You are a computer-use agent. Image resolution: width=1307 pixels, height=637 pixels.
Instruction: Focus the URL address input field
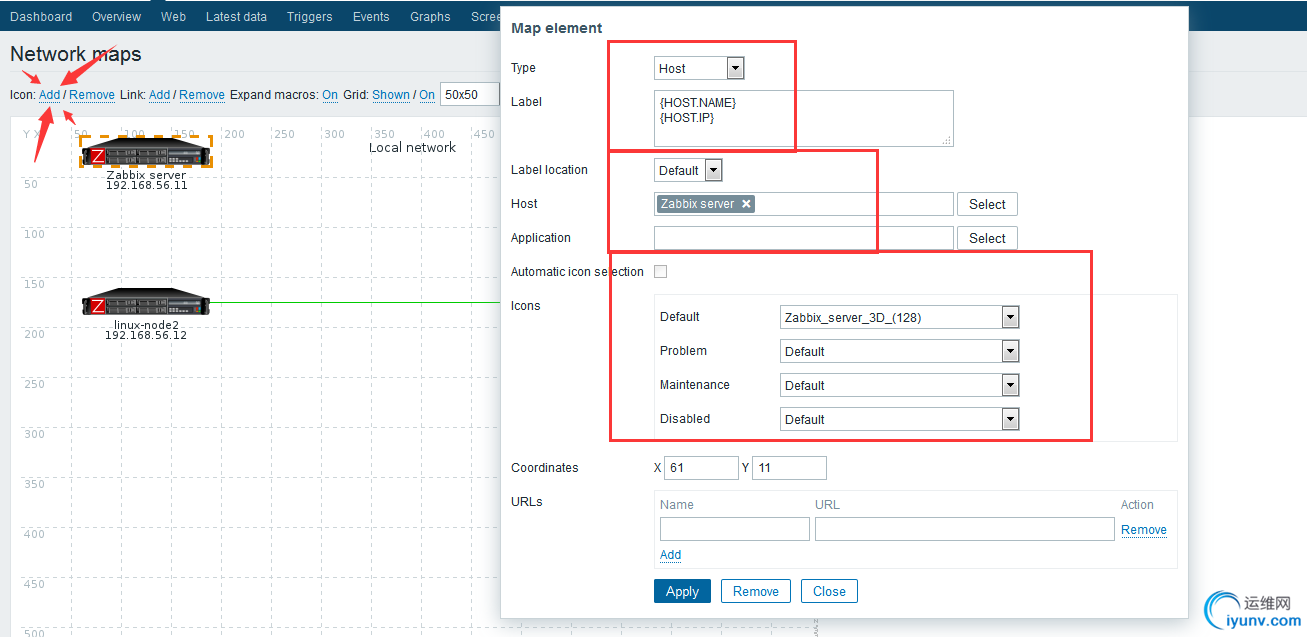[x=965, y=529]
